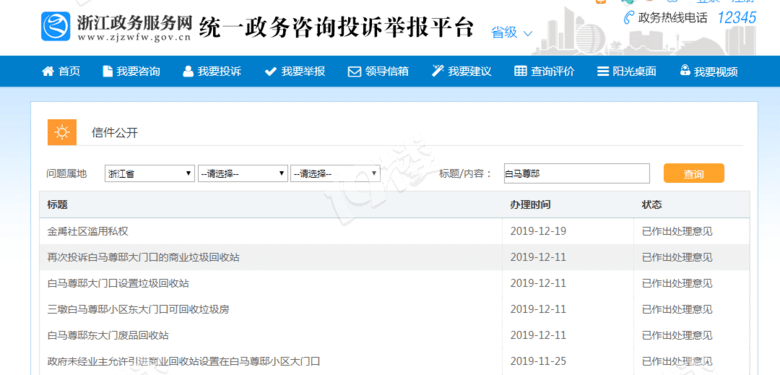Viewport: 780px width, 375px height.
Task: Click the table icon beside 查询评价
Action: click(520, 71)
